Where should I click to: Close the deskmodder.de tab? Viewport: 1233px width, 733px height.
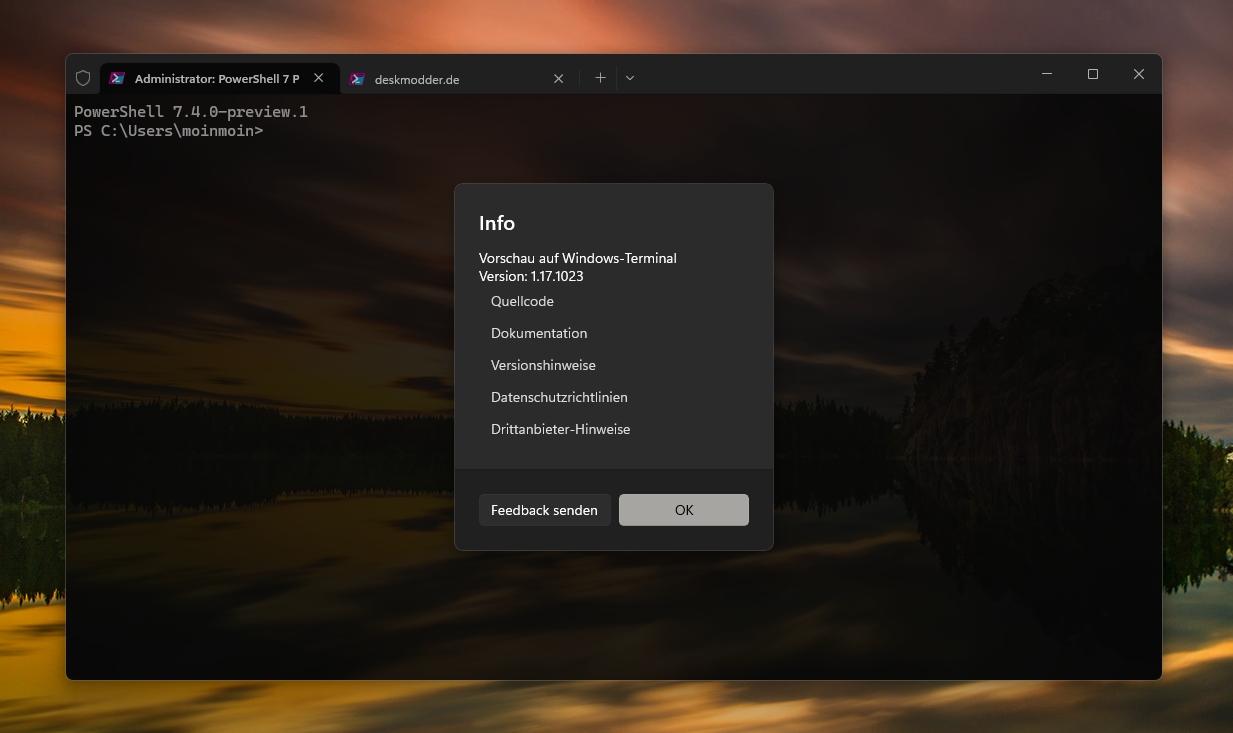click(x=558, y=79)
